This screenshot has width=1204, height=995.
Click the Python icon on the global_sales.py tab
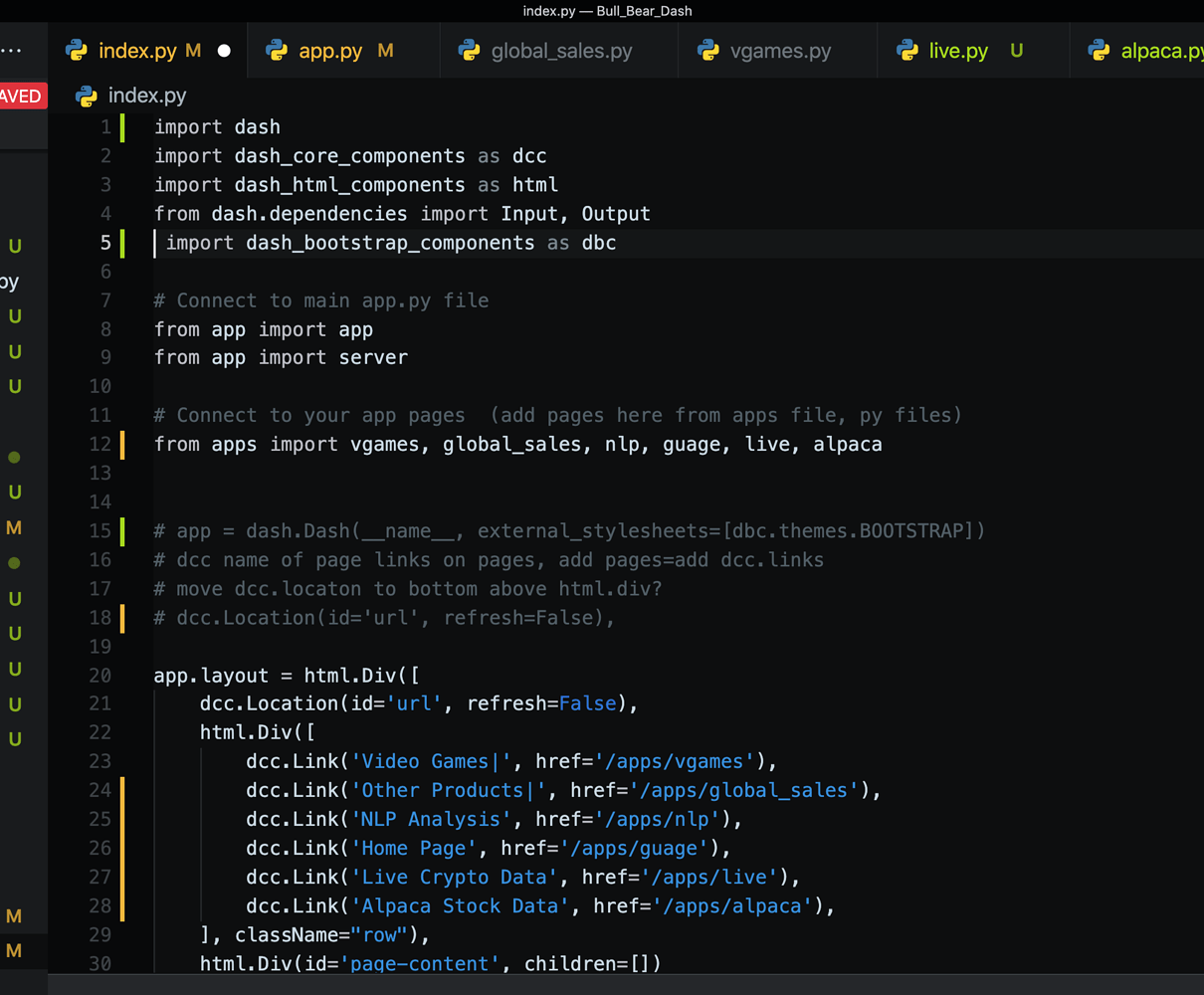(x=469, y=50)
